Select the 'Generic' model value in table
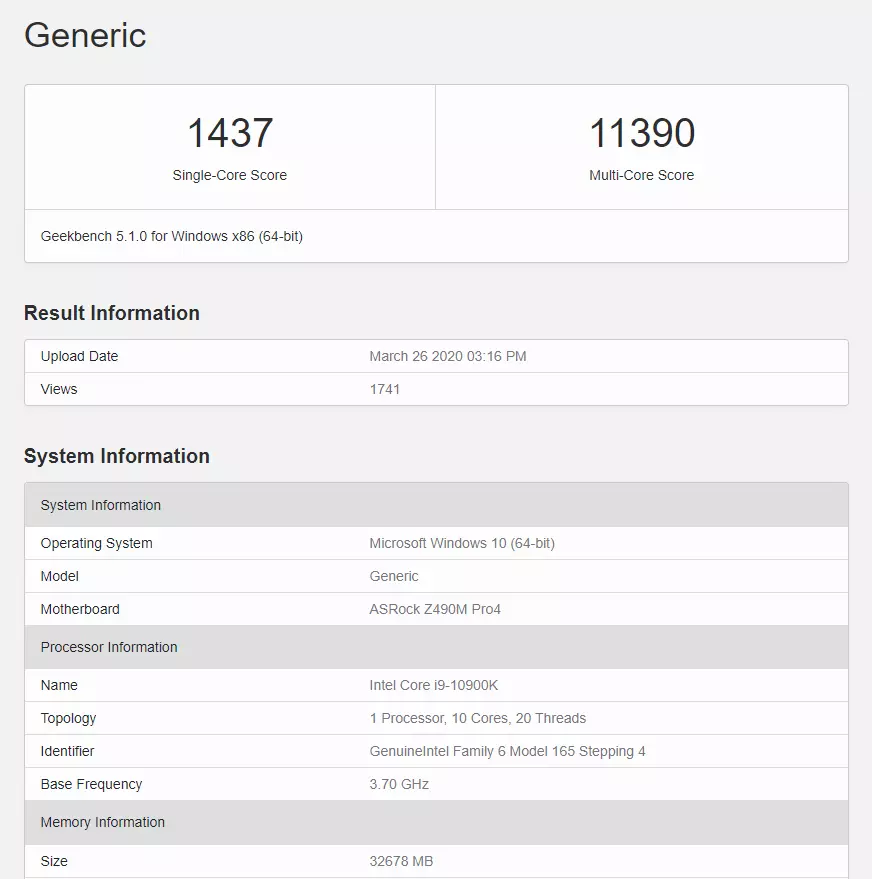The width and height of the screenshot is (872, 879). (394, 576)
